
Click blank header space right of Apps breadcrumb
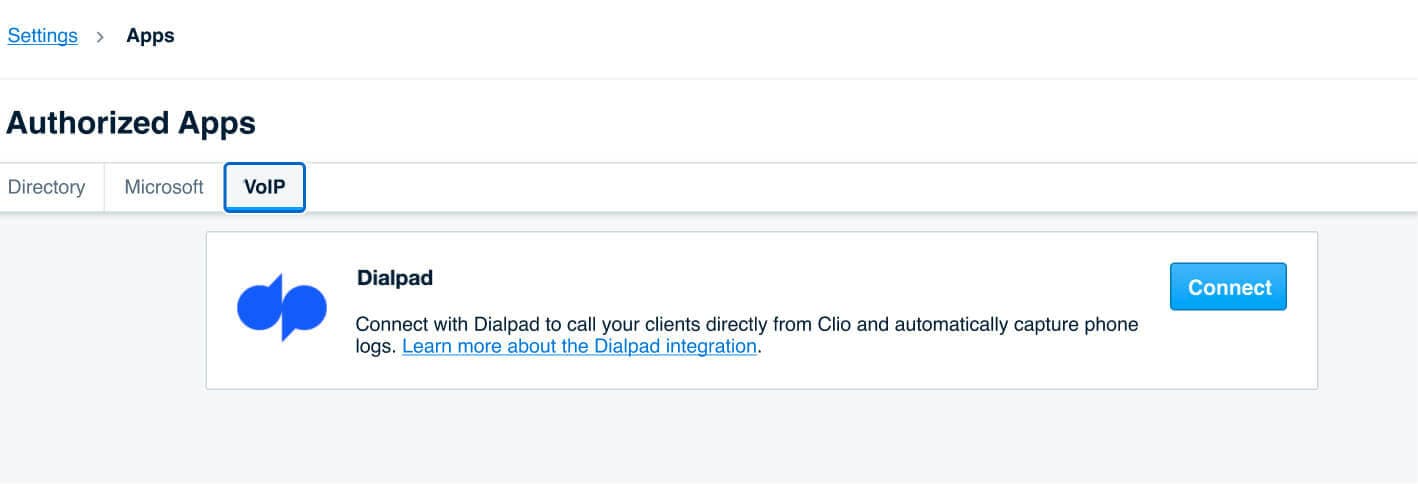click(x=700, y=37)
